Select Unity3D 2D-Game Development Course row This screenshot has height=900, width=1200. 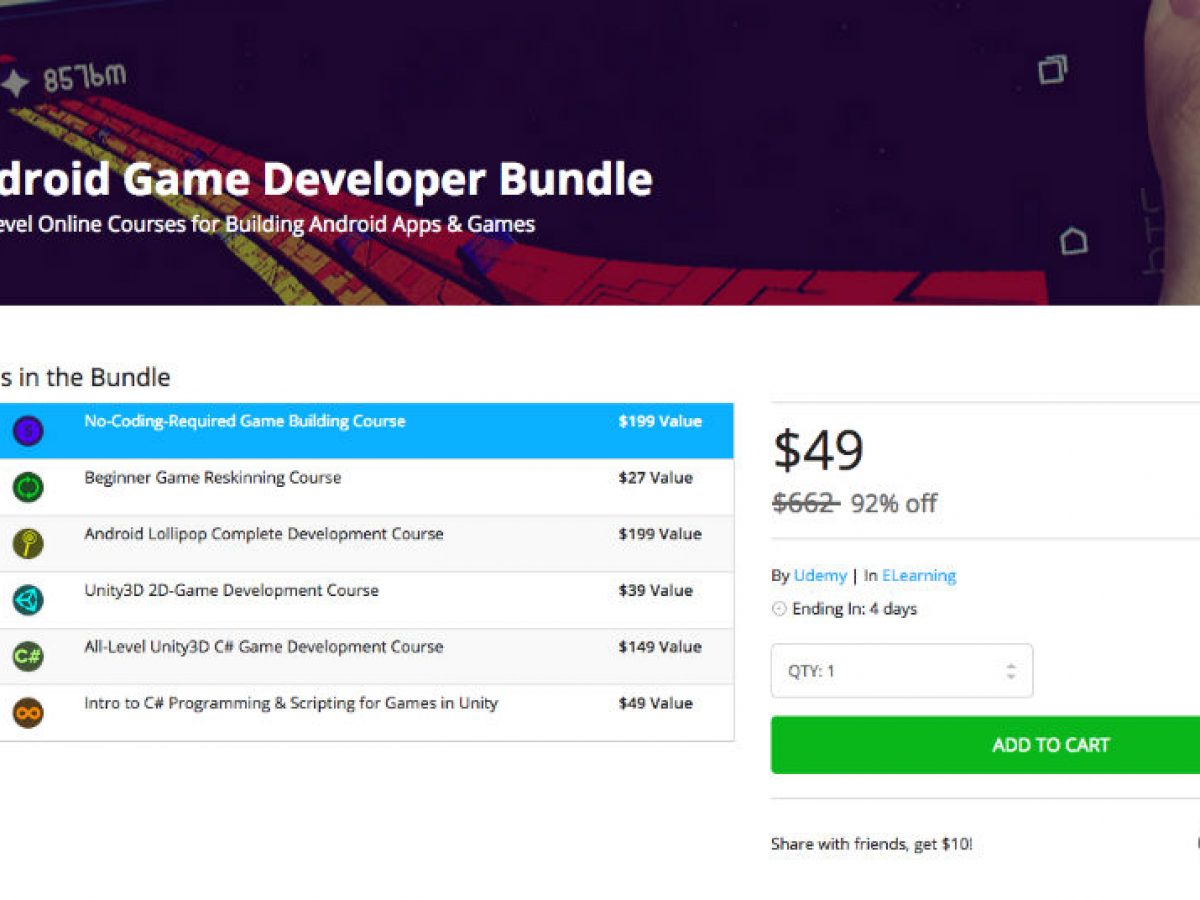pyautogui.click(x=231, y=591)
